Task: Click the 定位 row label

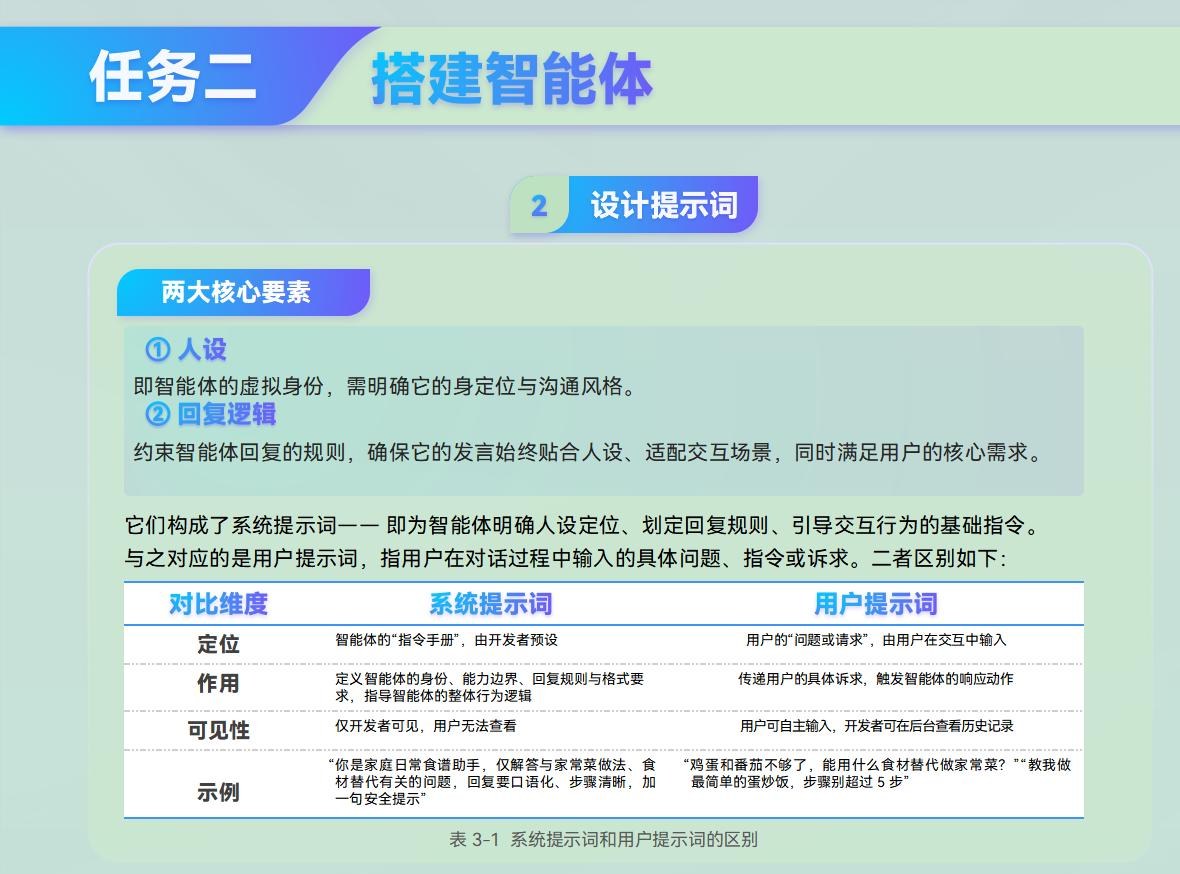Action: 218,644
